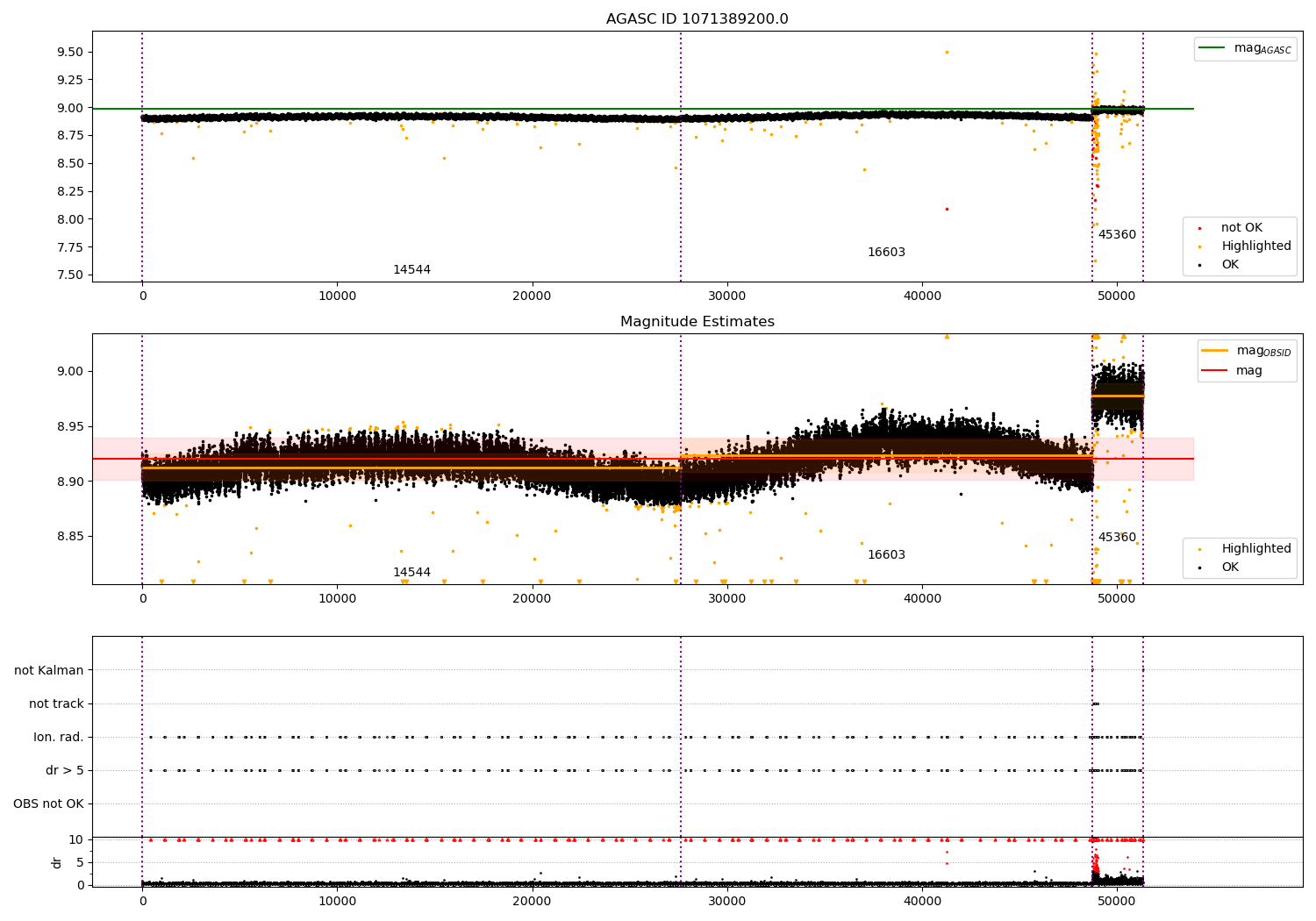Image resolution: width=1316 pixels, height=921 pixels.
Task: Click the 'not OK' legend entry in top plot
Action: [1241, 228]
